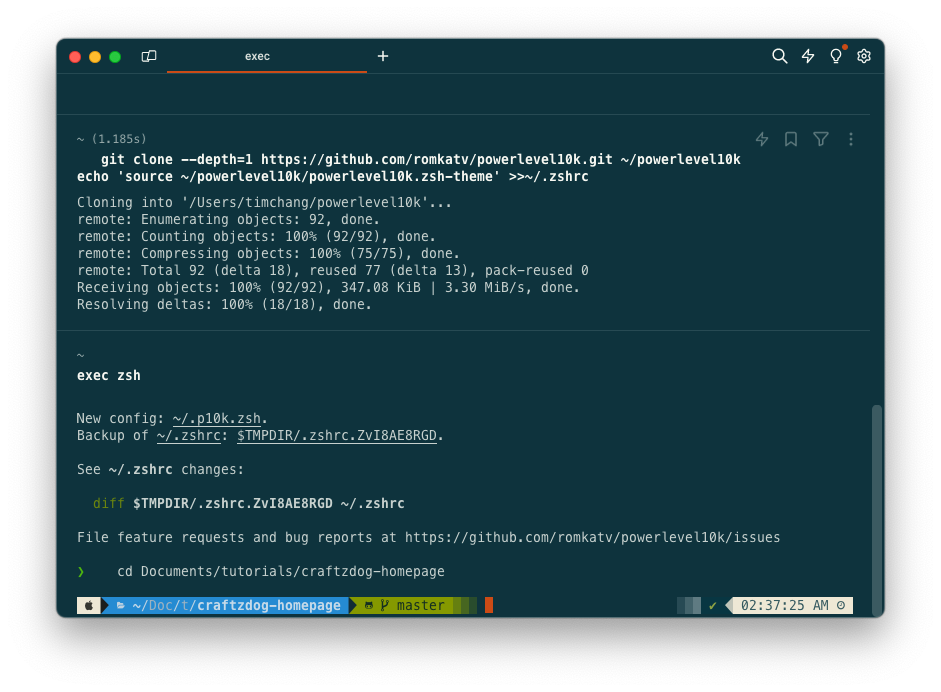Click the 'Receiving objects' output line
Screen dimensions: 941x692
tap(328, 287)
